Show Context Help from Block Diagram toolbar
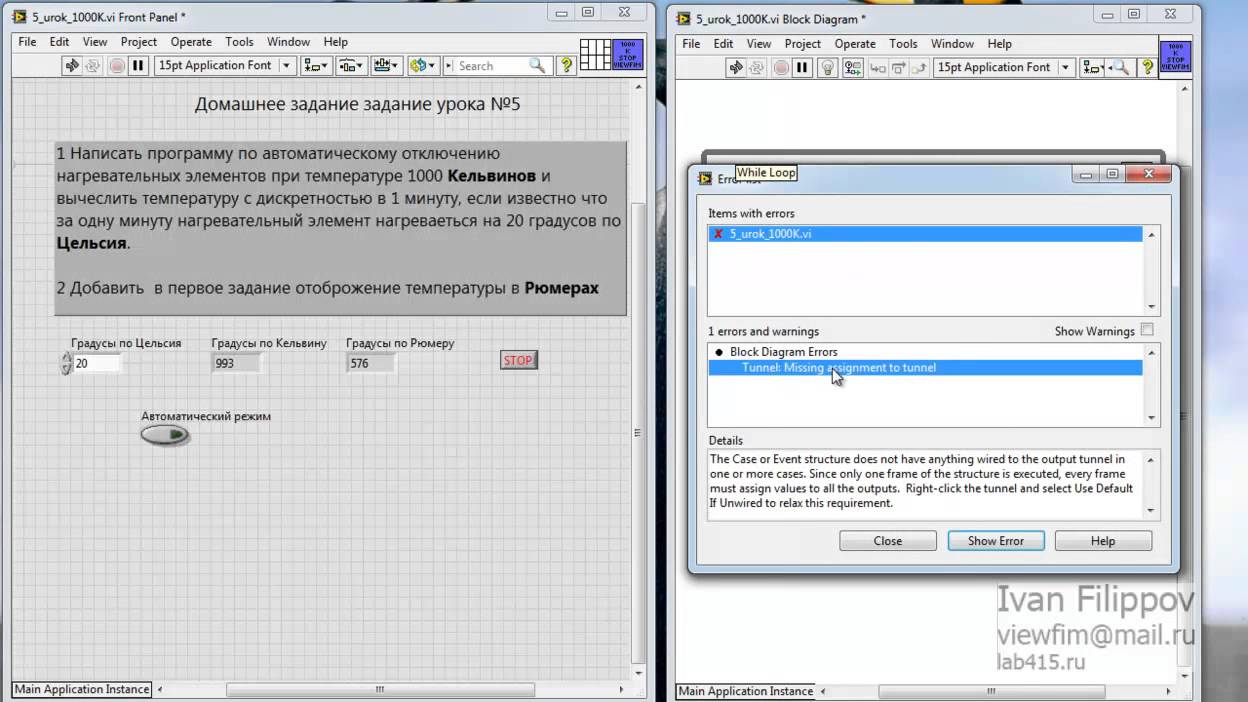 [1146, 68]
